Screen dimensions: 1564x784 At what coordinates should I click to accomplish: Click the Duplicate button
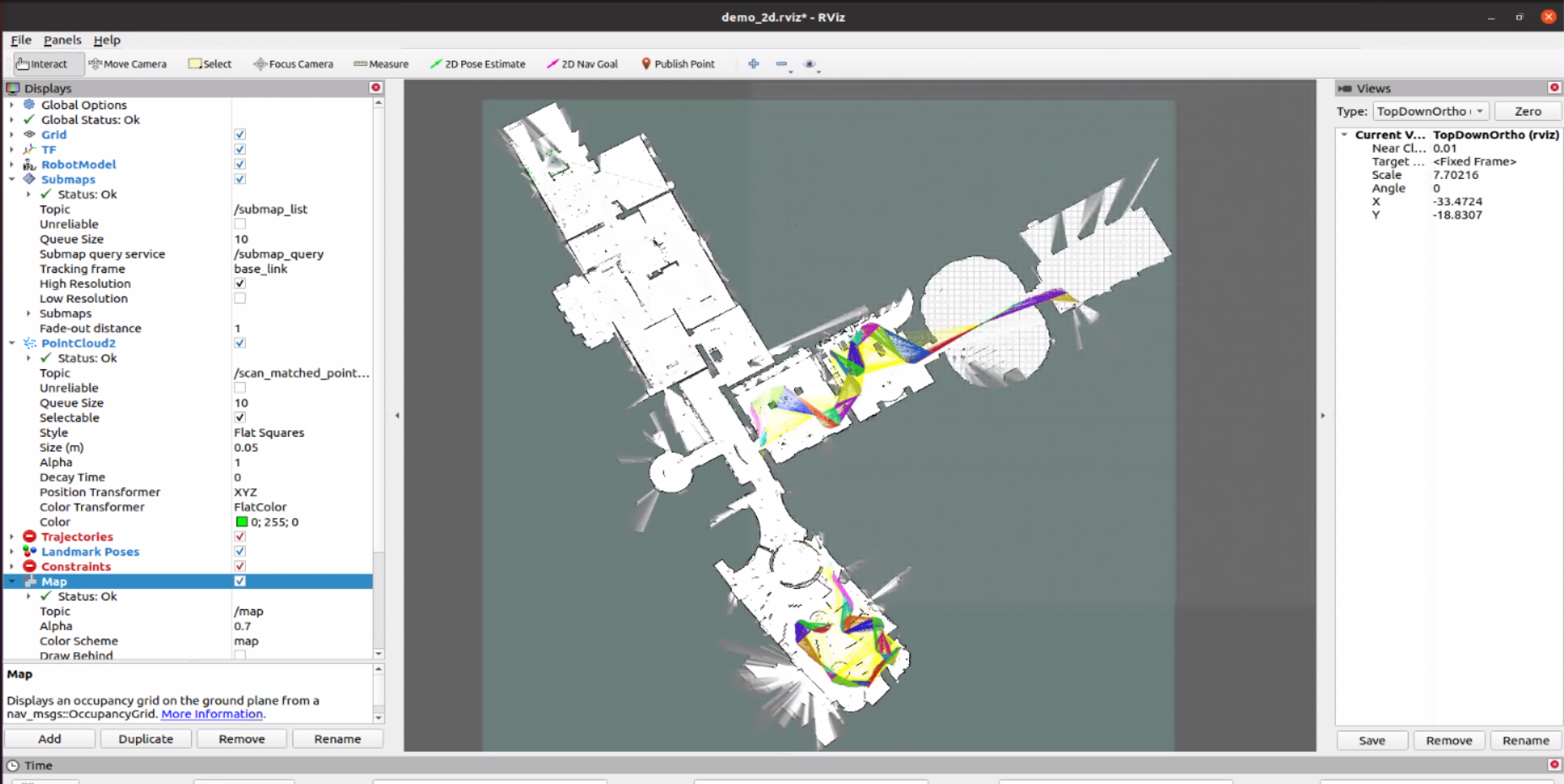tap(145, 739)
